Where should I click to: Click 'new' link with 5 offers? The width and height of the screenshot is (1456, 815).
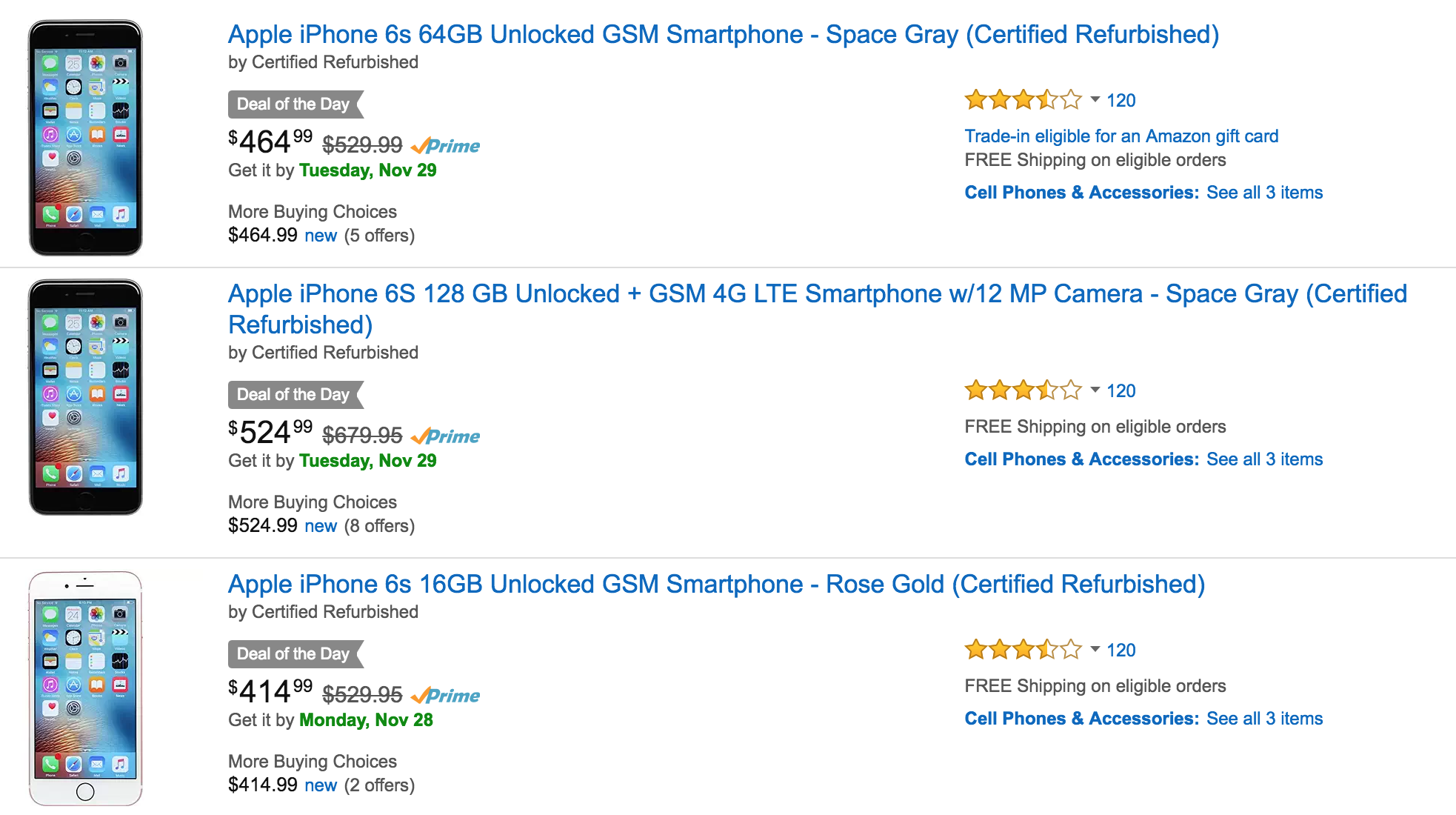point(321,236)
